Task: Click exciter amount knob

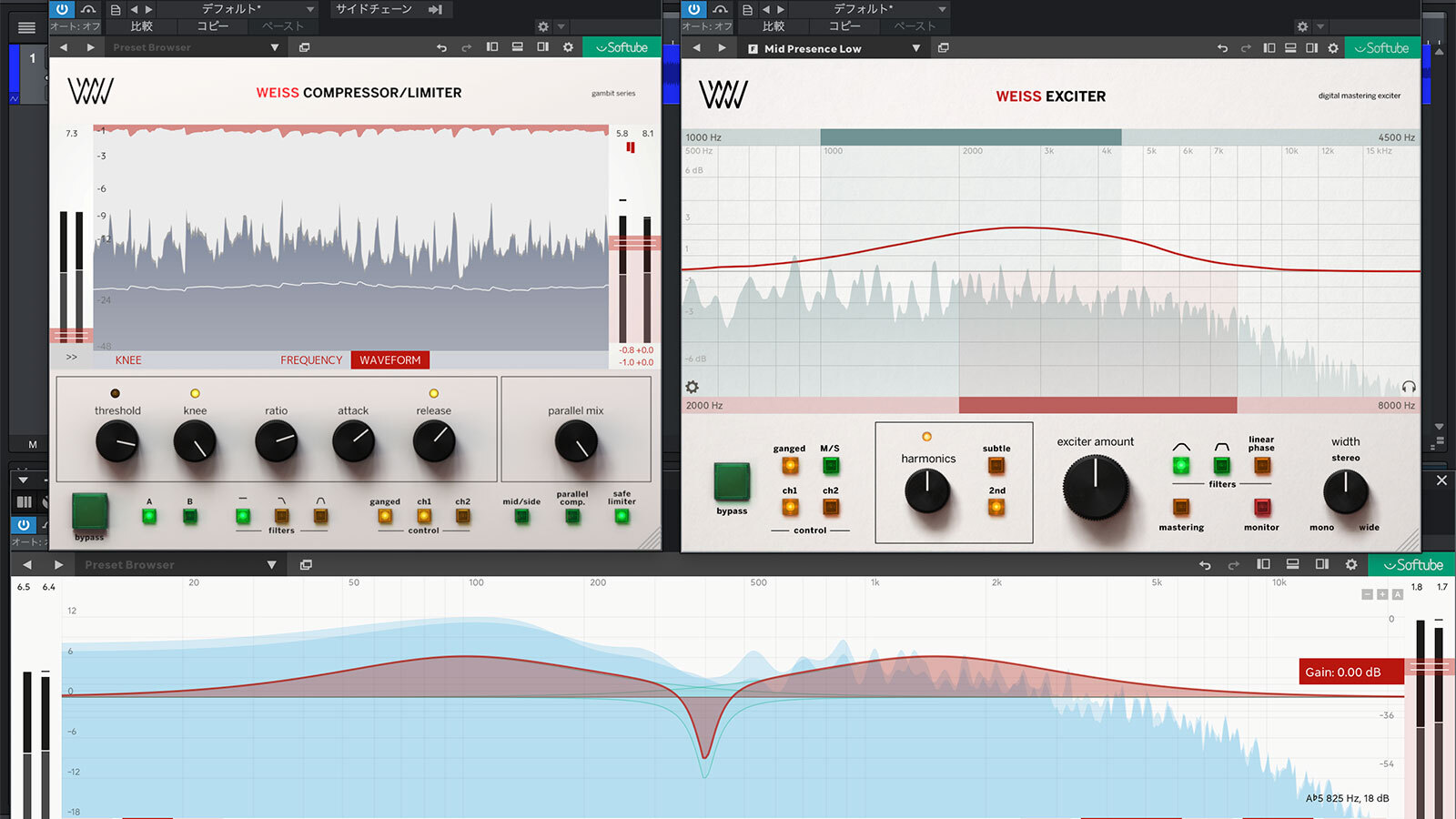Action: (1096, 488)
